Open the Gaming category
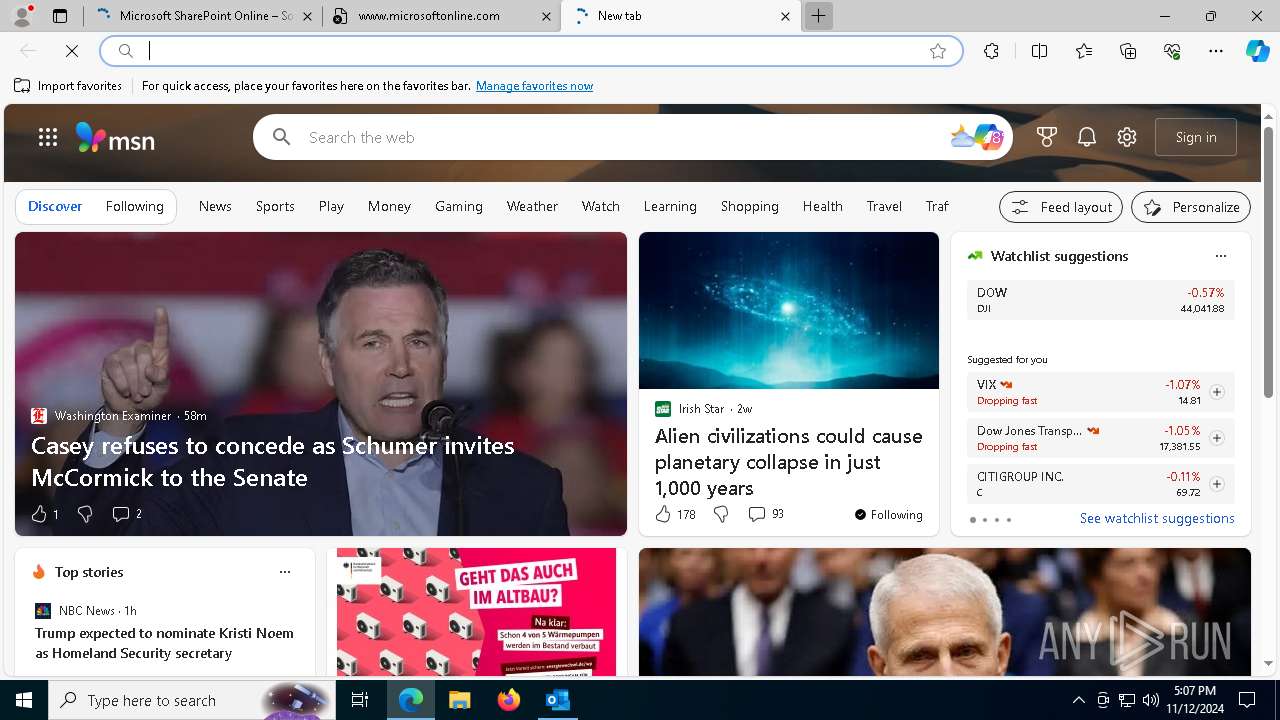The image size is (1280, 720). coord(459,206)
